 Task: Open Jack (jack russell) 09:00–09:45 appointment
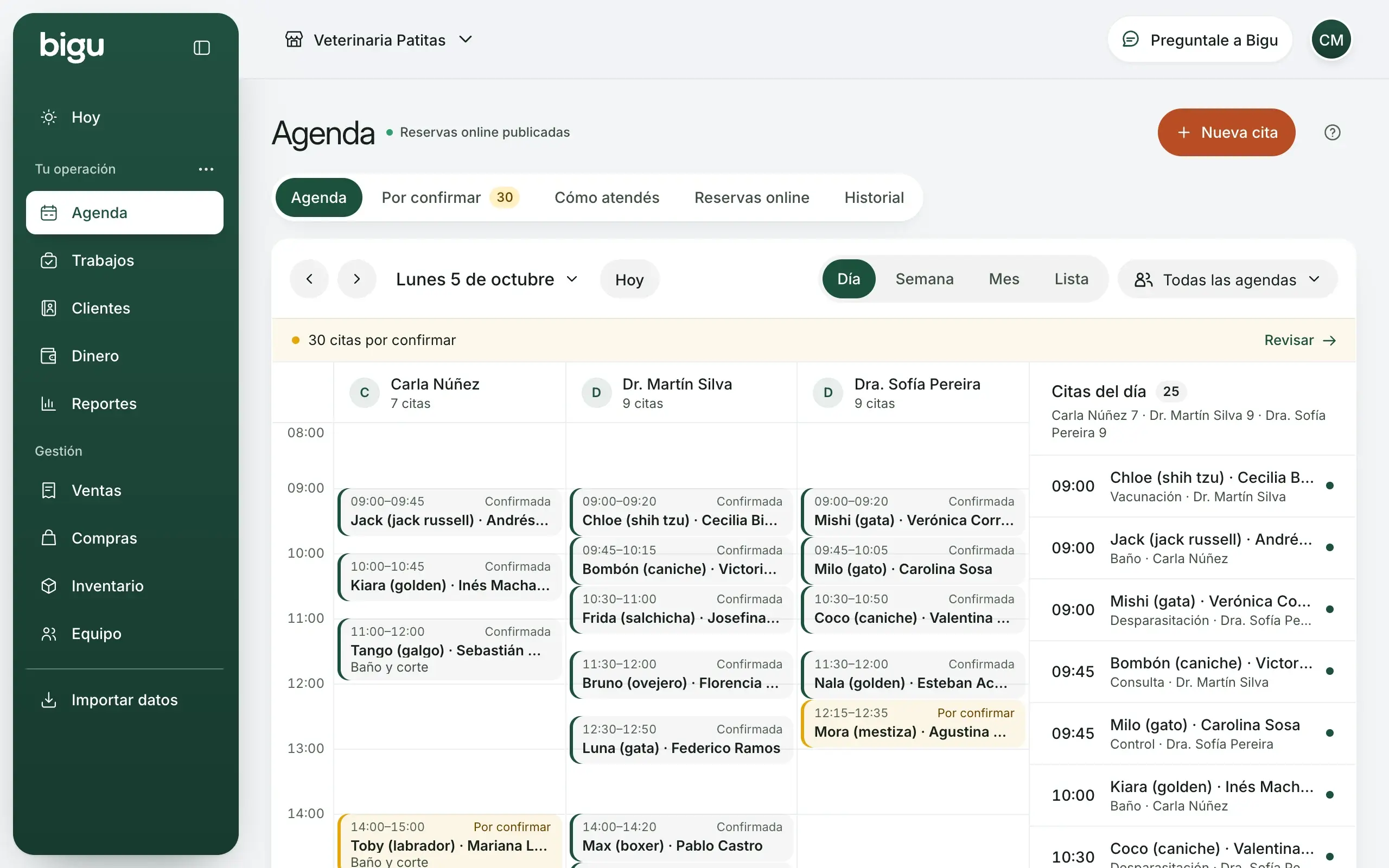[450, 512]
